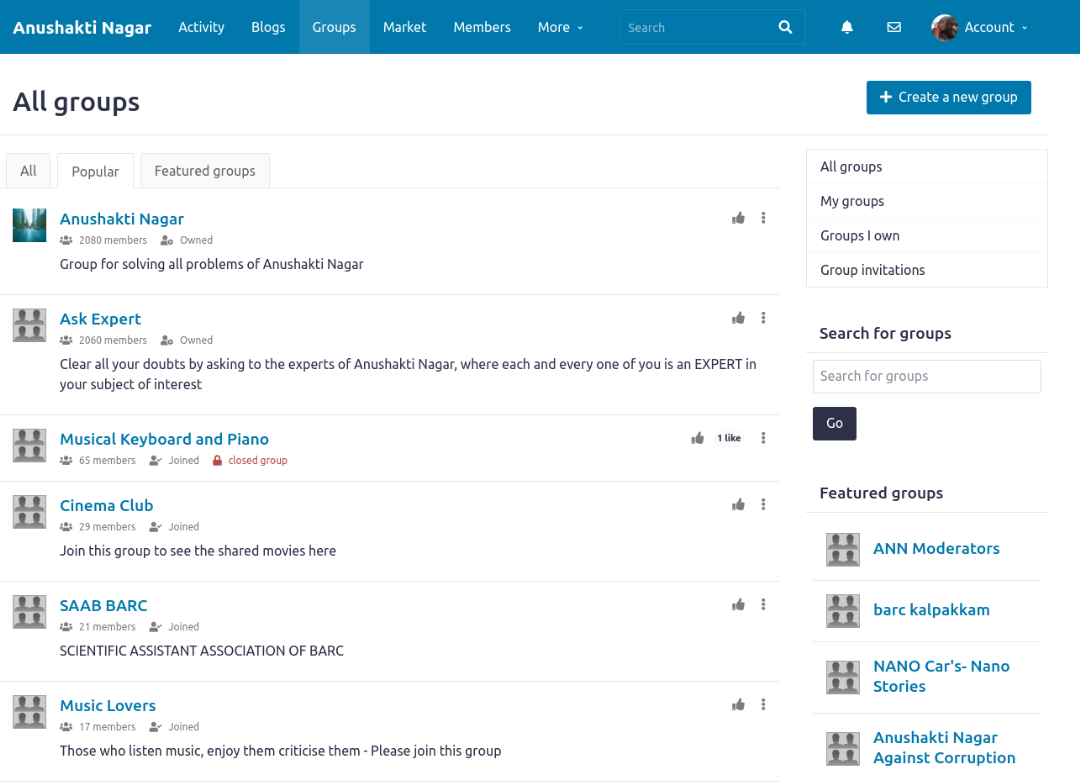This screenshot has width=1080, height=784.
Task: Like the Ask Expert group
Action: click(738, 318)
